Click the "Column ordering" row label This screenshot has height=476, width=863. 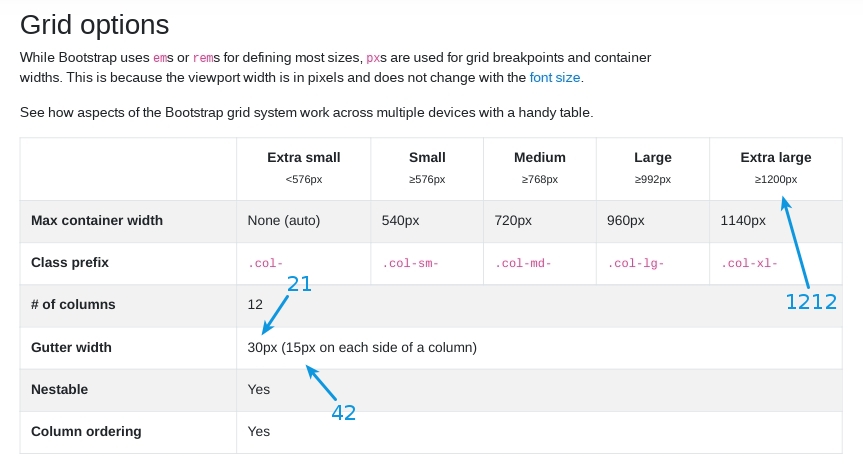coord(86,431)
